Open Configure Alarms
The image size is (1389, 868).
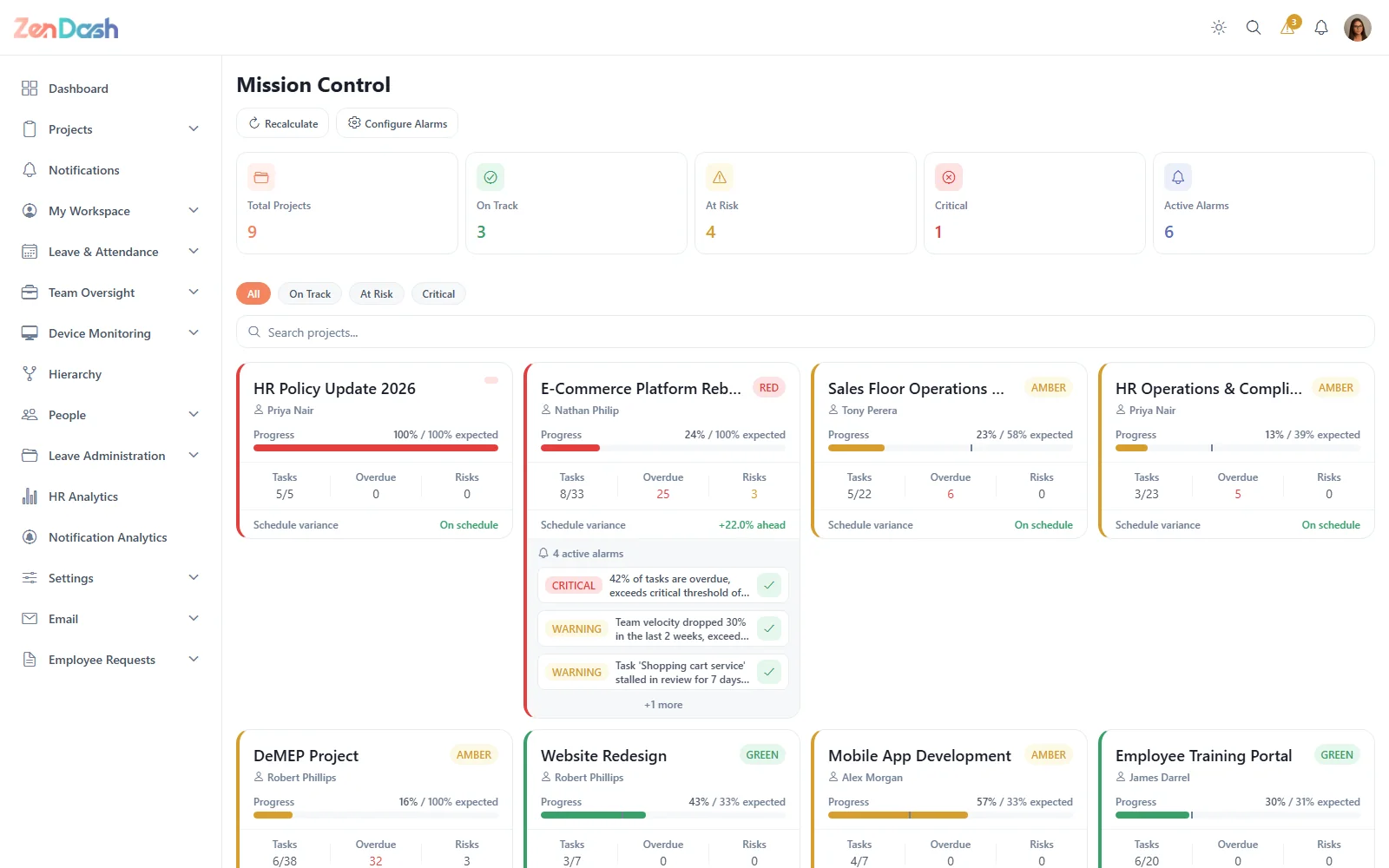(398, 123)
